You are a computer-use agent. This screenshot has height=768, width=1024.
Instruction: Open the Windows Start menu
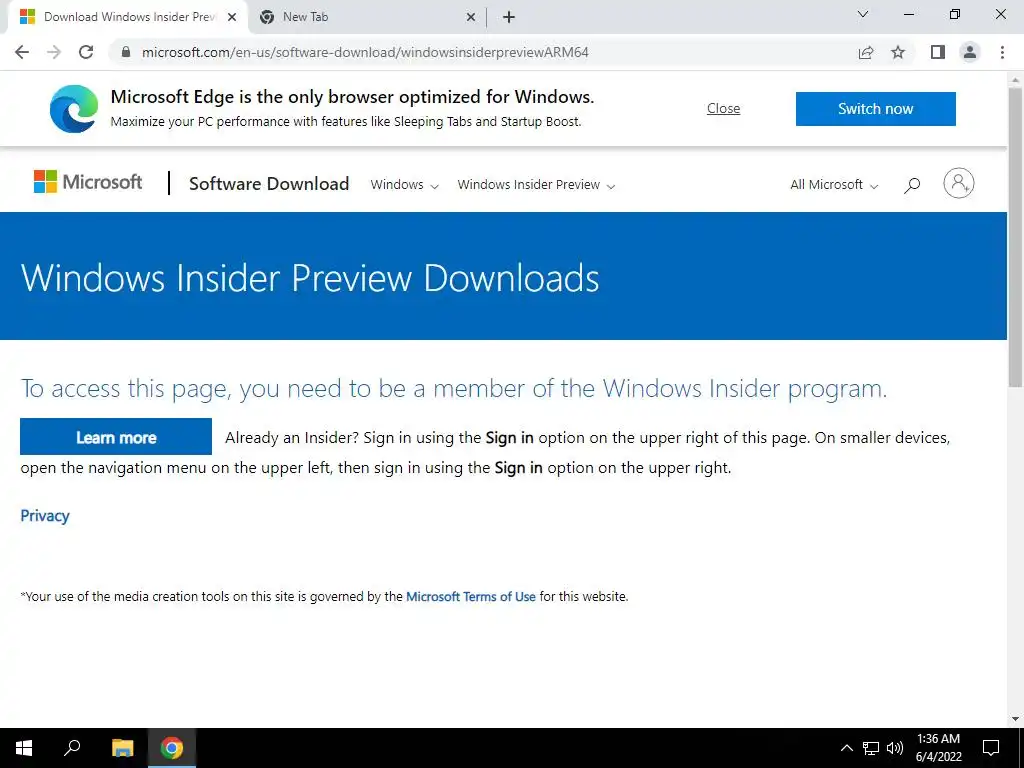pos(24,748)
